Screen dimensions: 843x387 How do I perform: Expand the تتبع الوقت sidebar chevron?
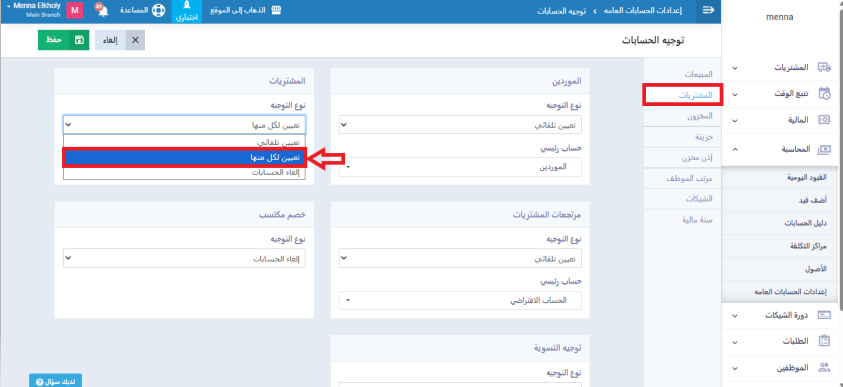[x=735, y=94]
